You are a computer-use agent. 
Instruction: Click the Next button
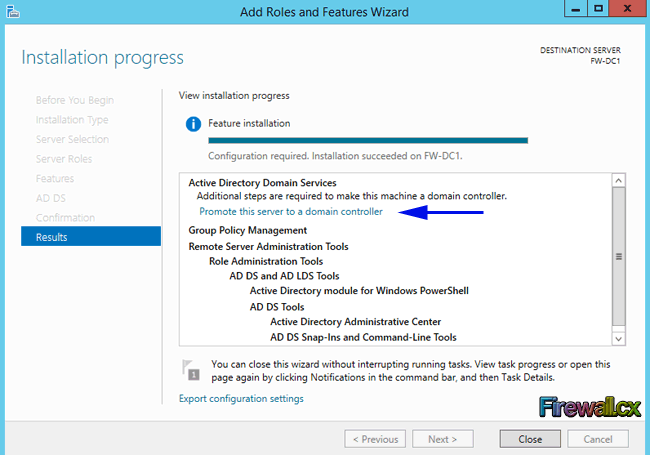(x=443, y=439)
